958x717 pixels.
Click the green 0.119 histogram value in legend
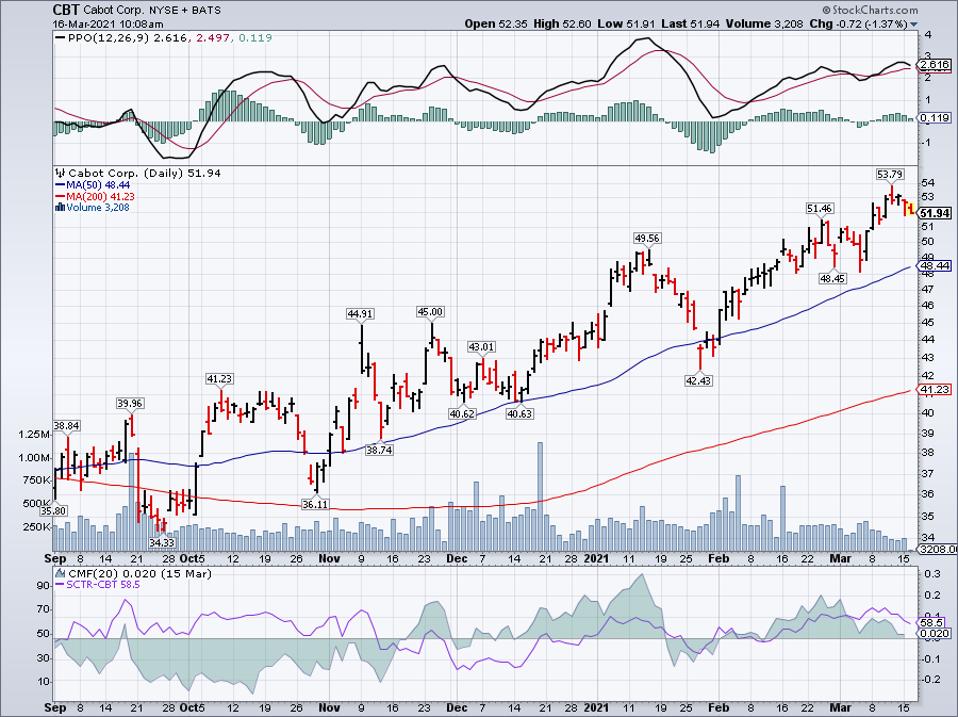click(x=255, y=38)
